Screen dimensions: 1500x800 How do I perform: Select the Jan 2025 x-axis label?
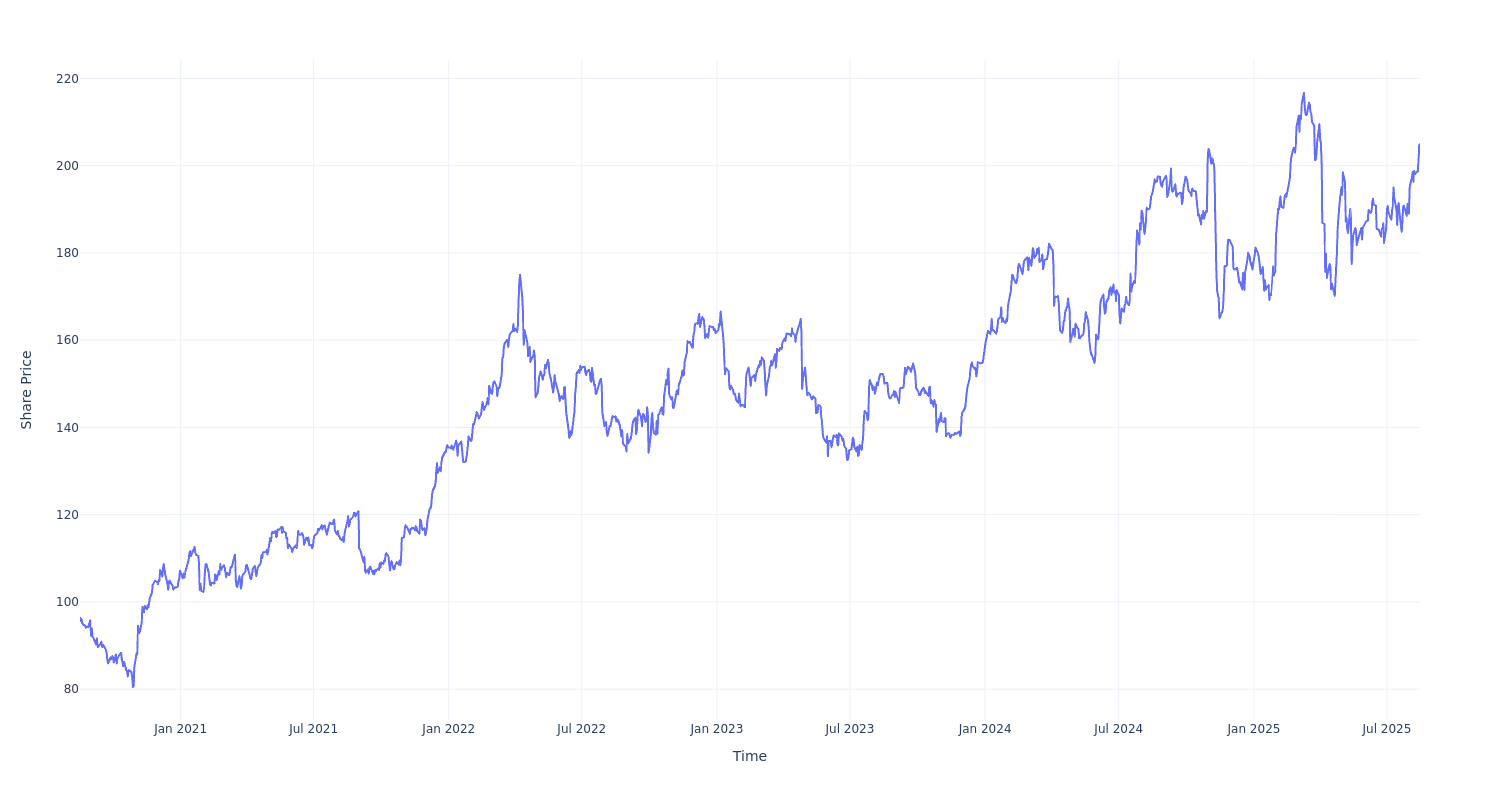tap(1253, 729)
